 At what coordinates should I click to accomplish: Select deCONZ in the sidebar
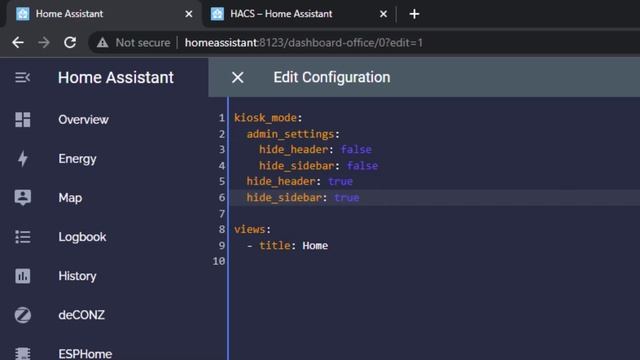pyautogui.click(x=81, y=315)
